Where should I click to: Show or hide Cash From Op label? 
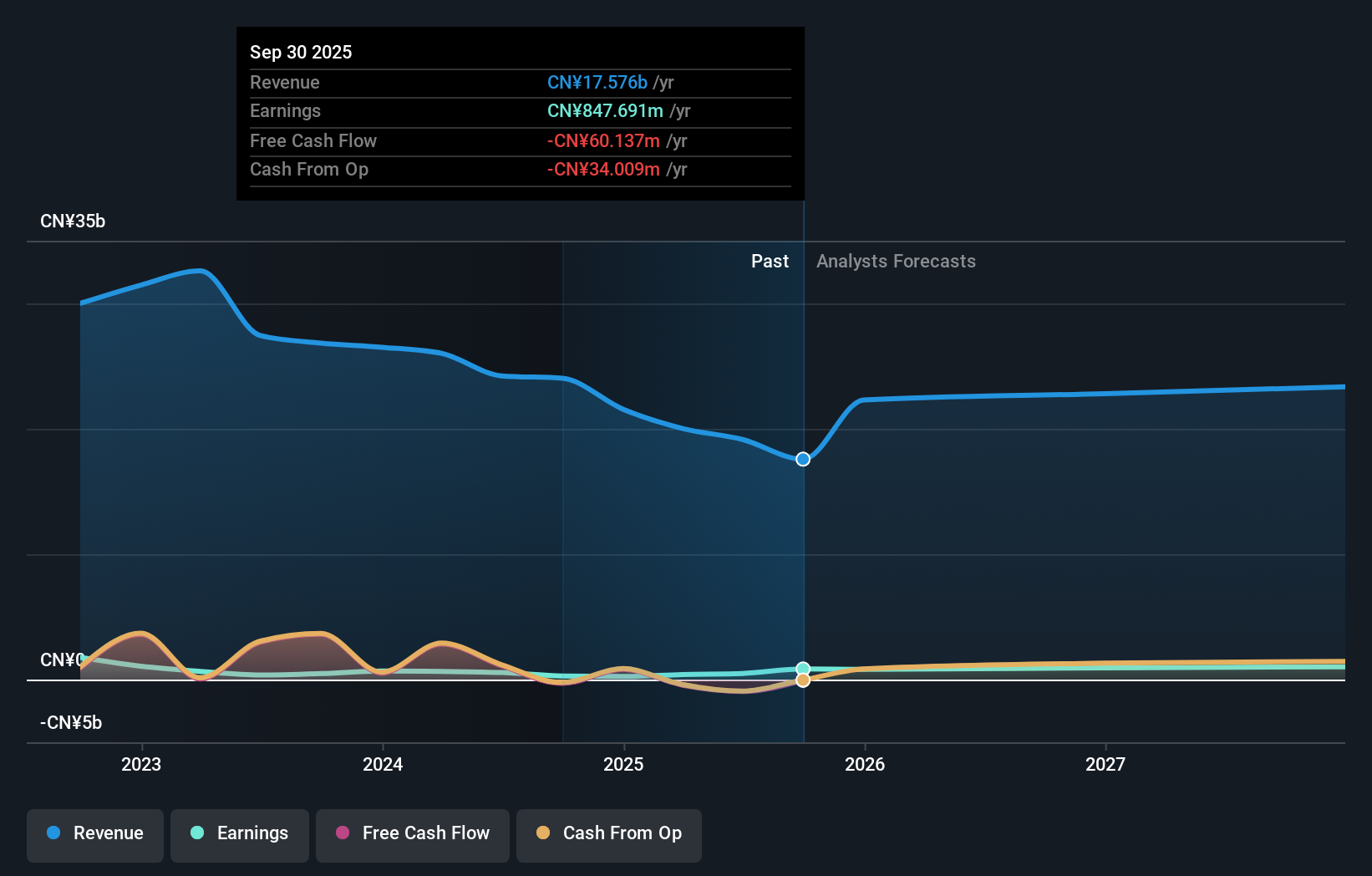pos(622,833)
